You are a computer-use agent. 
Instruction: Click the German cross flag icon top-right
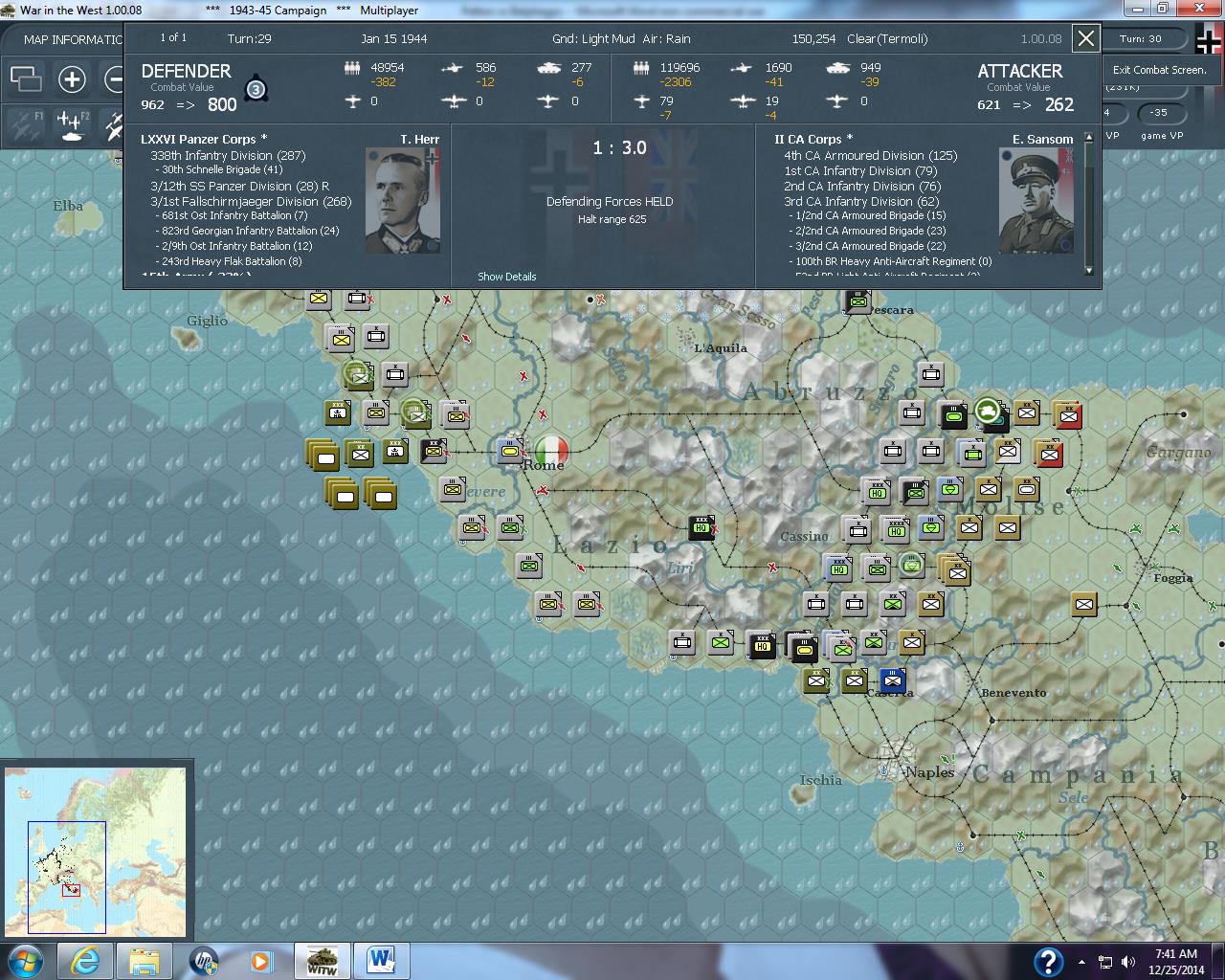(1209, 40)
